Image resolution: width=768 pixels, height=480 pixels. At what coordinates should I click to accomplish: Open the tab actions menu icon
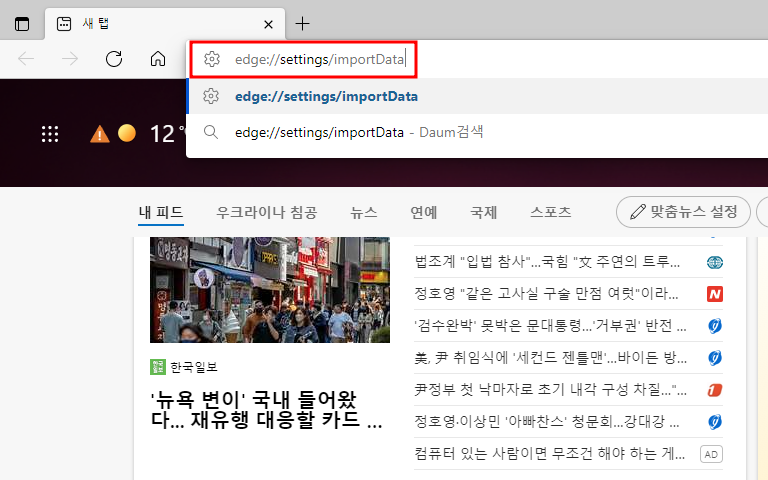pos(22,24)
